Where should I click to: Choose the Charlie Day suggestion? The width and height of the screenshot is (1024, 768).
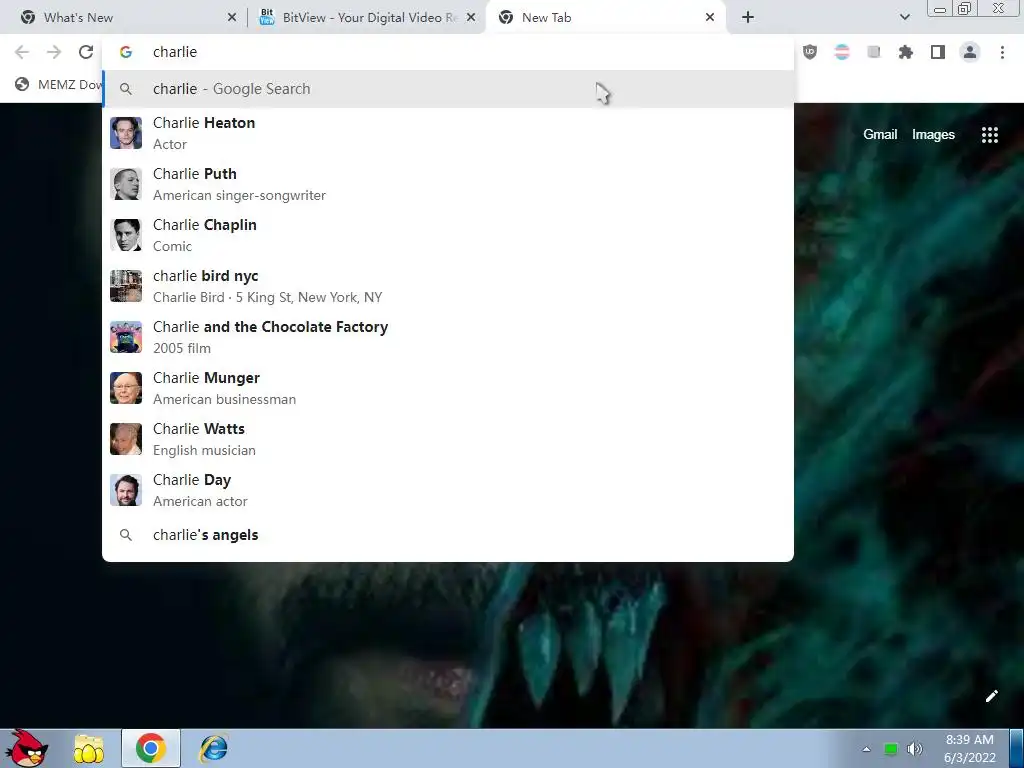(x=448, y=490)
